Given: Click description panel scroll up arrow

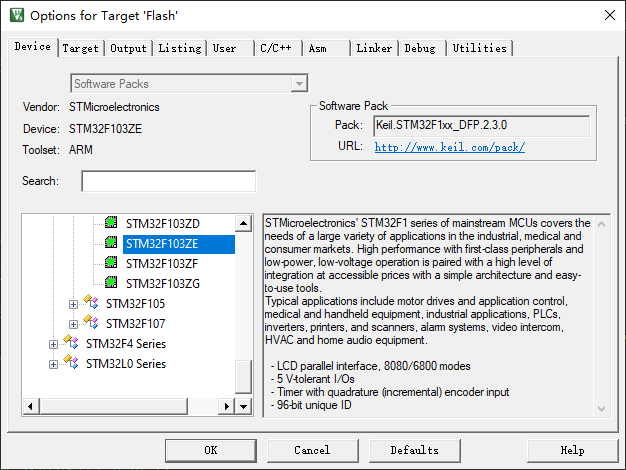Looking at the screenshot, I should click(601, 224).
